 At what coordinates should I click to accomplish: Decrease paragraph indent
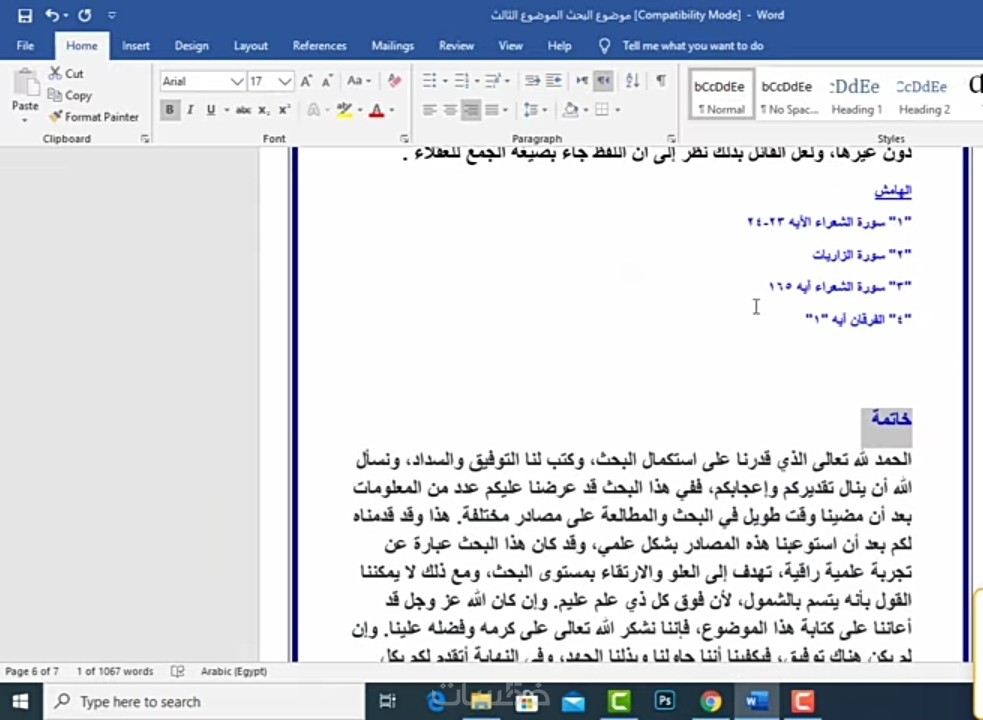point(532,81)
